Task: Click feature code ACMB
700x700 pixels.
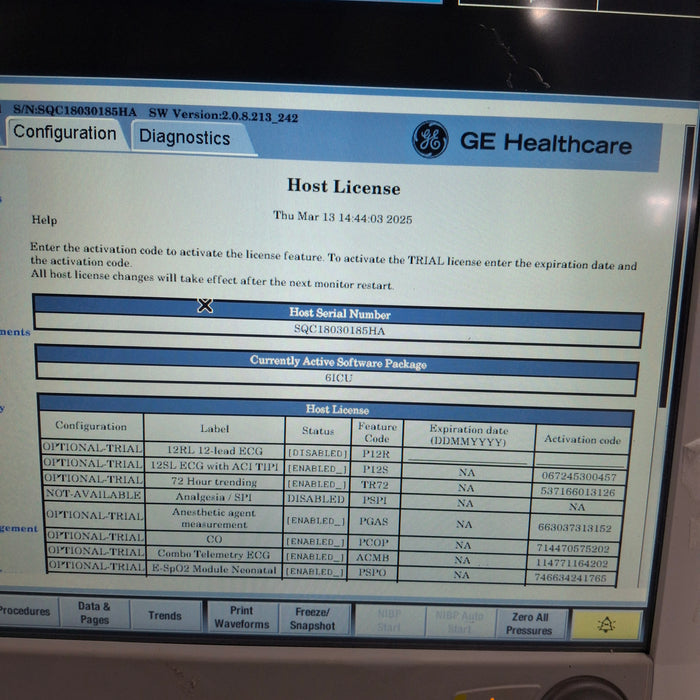Action: point(373,557)
